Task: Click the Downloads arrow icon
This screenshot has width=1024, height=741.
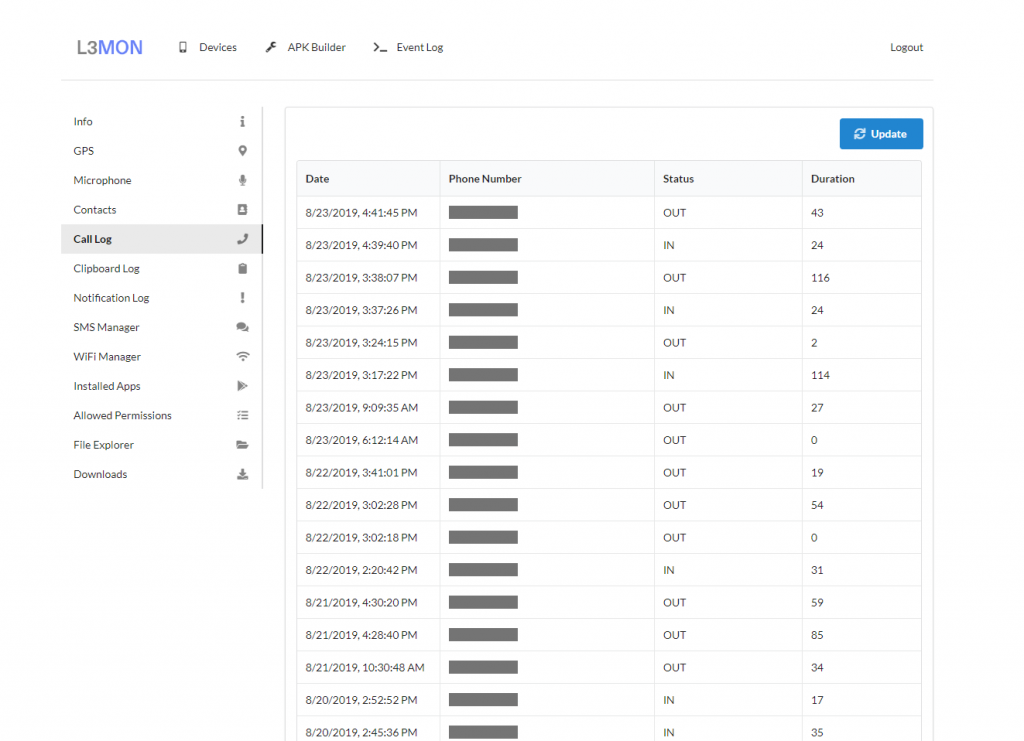Action: point(242,475)
